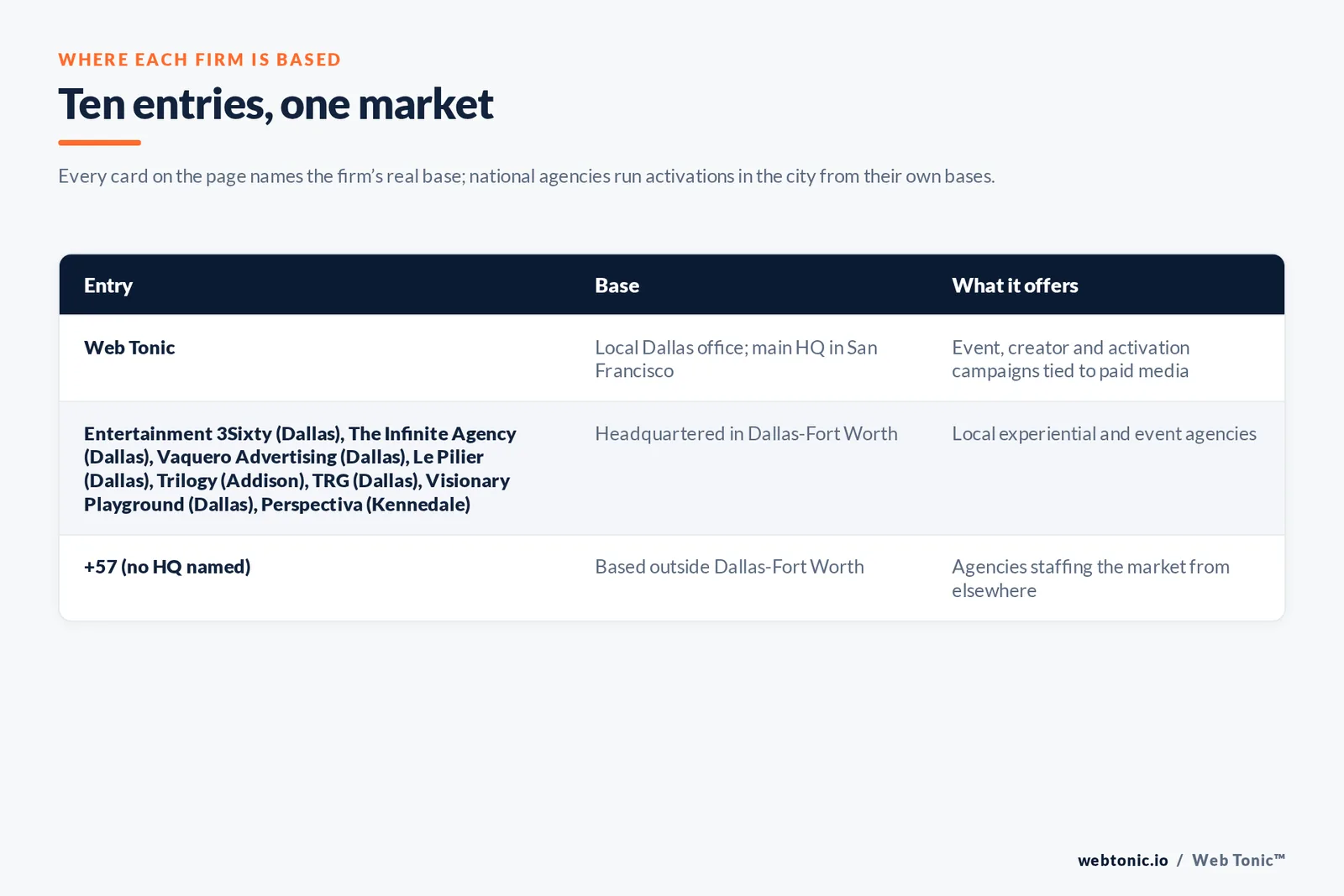The width and height of the screenshot is (1344, 896).
Task: Click 'Event, creator and activation campaigns' cell
Action: [1070, 359]
